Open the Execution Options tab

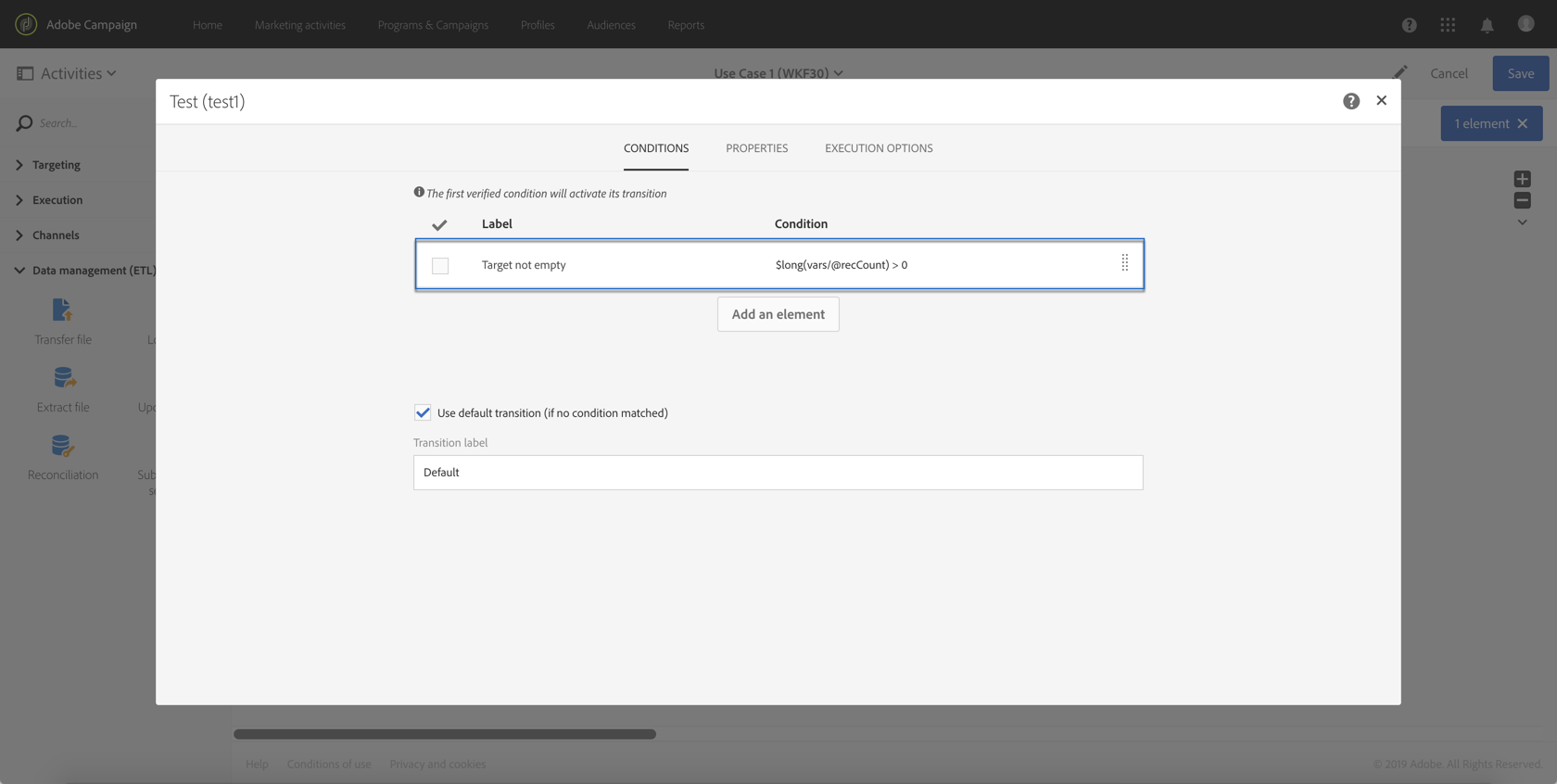pyautogui.click(x=879, y=148)
